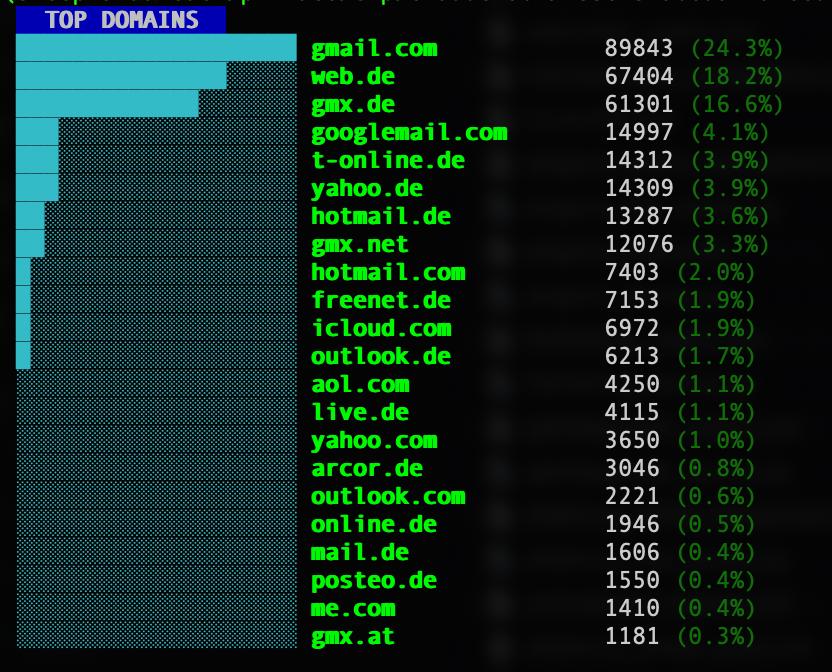Click the count value 6213

point(632,356)
